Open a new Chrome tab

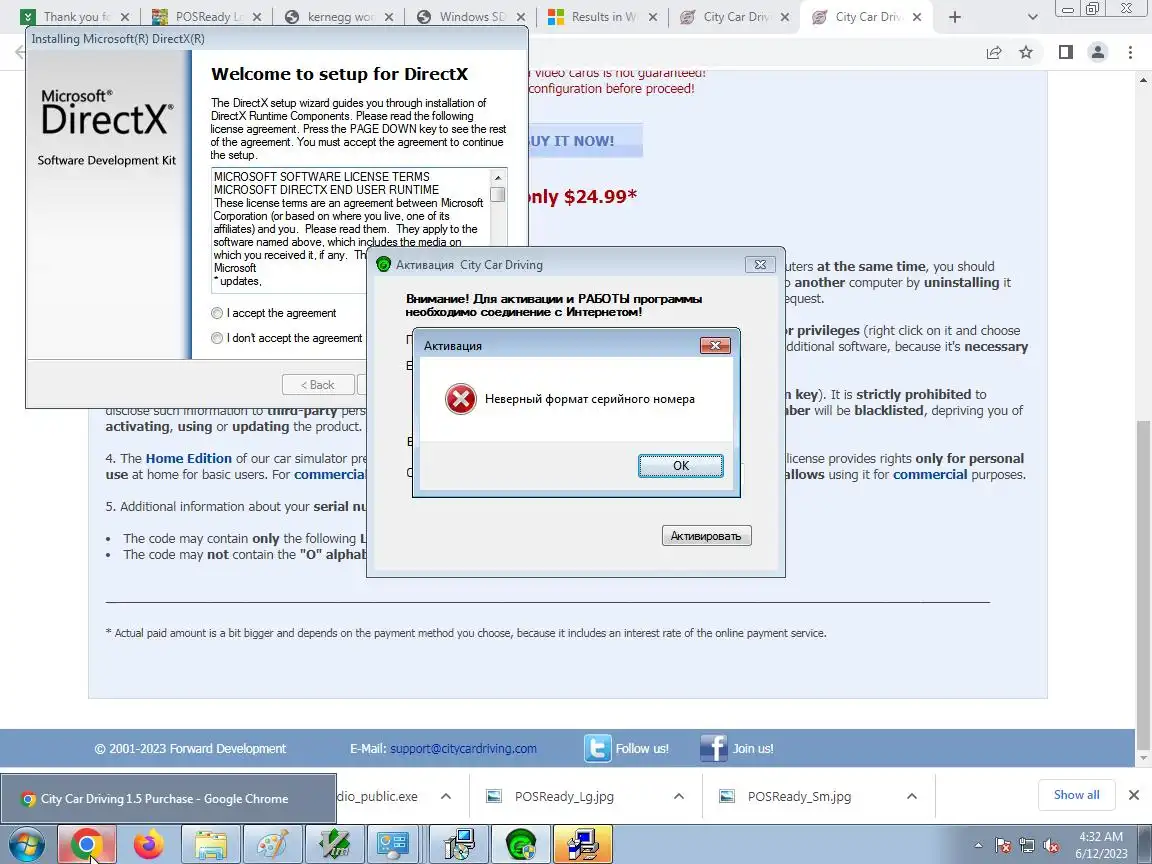(x=954, y=17)
